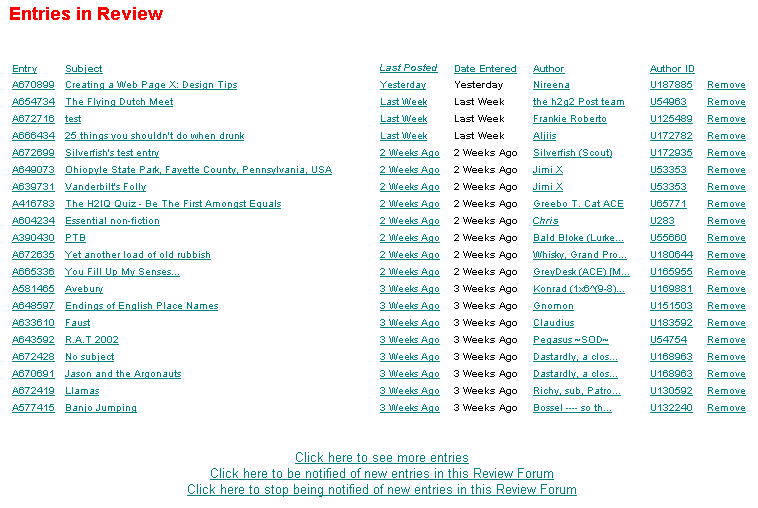
Task: View author Claudius
Action: pyautogui.click(x=554, y=322)
